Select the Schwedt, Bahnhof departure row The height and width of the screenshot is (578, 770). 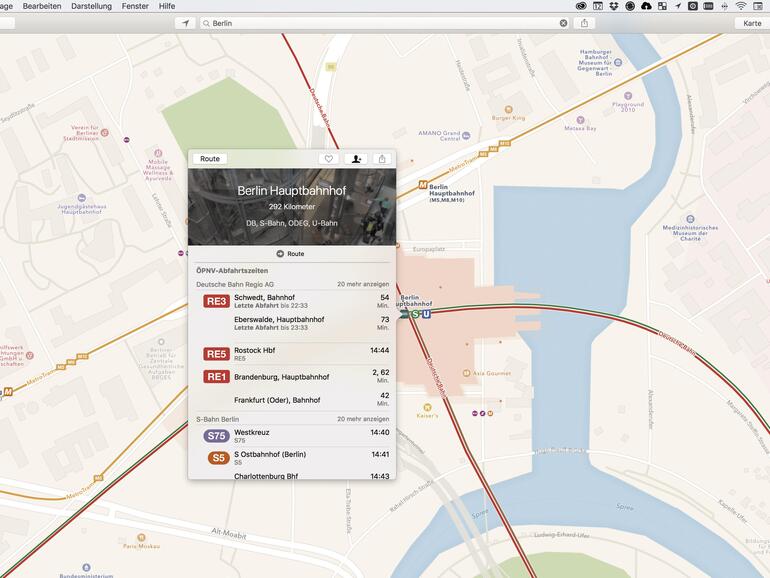coord(293,301)
